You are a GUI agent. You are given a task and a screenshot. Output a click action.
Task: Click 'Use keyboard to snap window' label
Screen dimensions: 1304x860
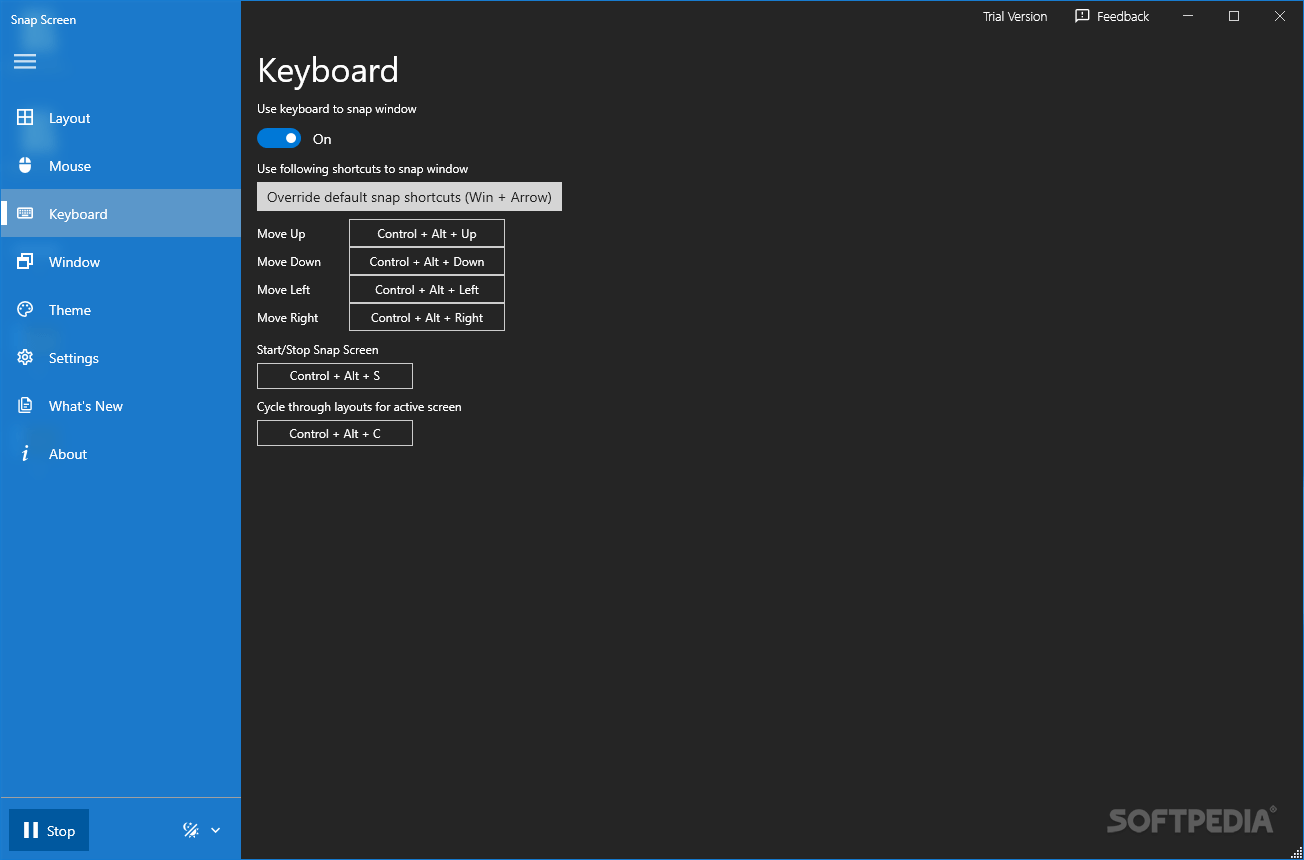coord(337,108)
